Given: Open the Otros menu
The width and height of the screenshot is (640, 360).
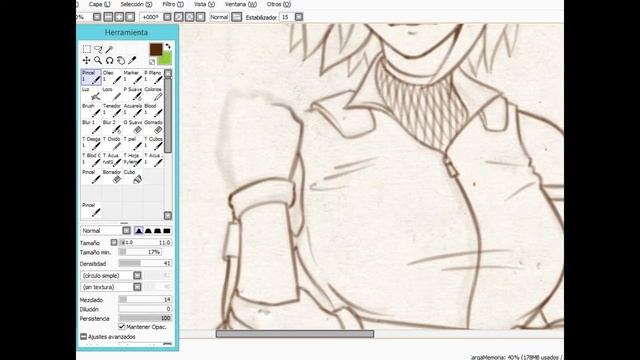Looking at the screenshot, I should pos(279,4).
